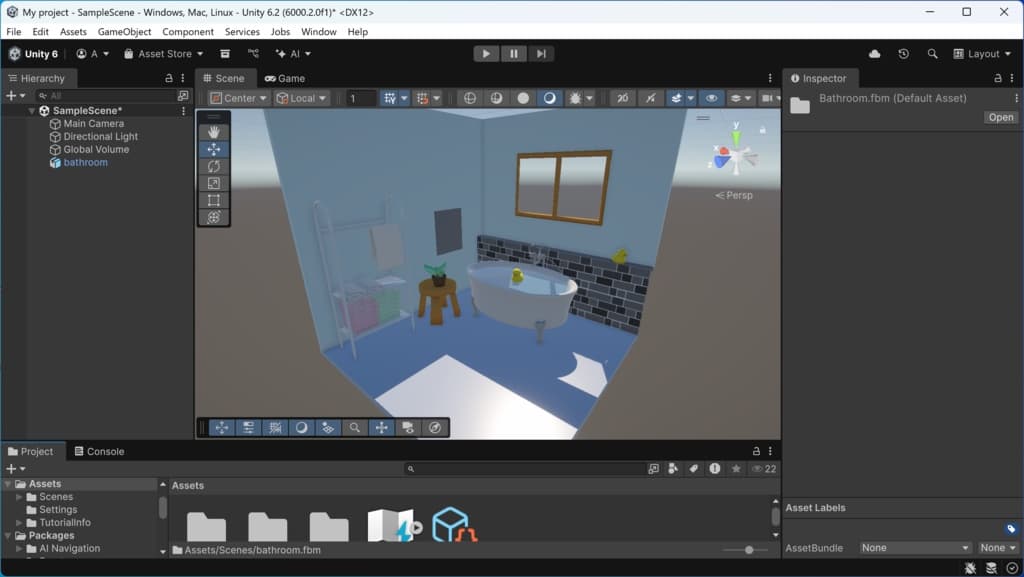The width and height of the screenshot is (1024, 577).
Task: Select the Scale tool
Action: (x=213, y=183)
